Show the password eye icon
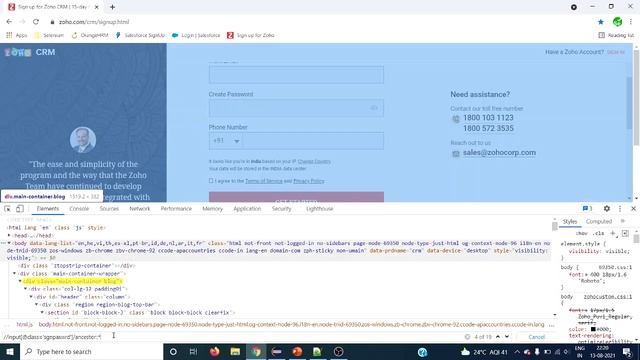640x360 pixels. coord(373,108)
